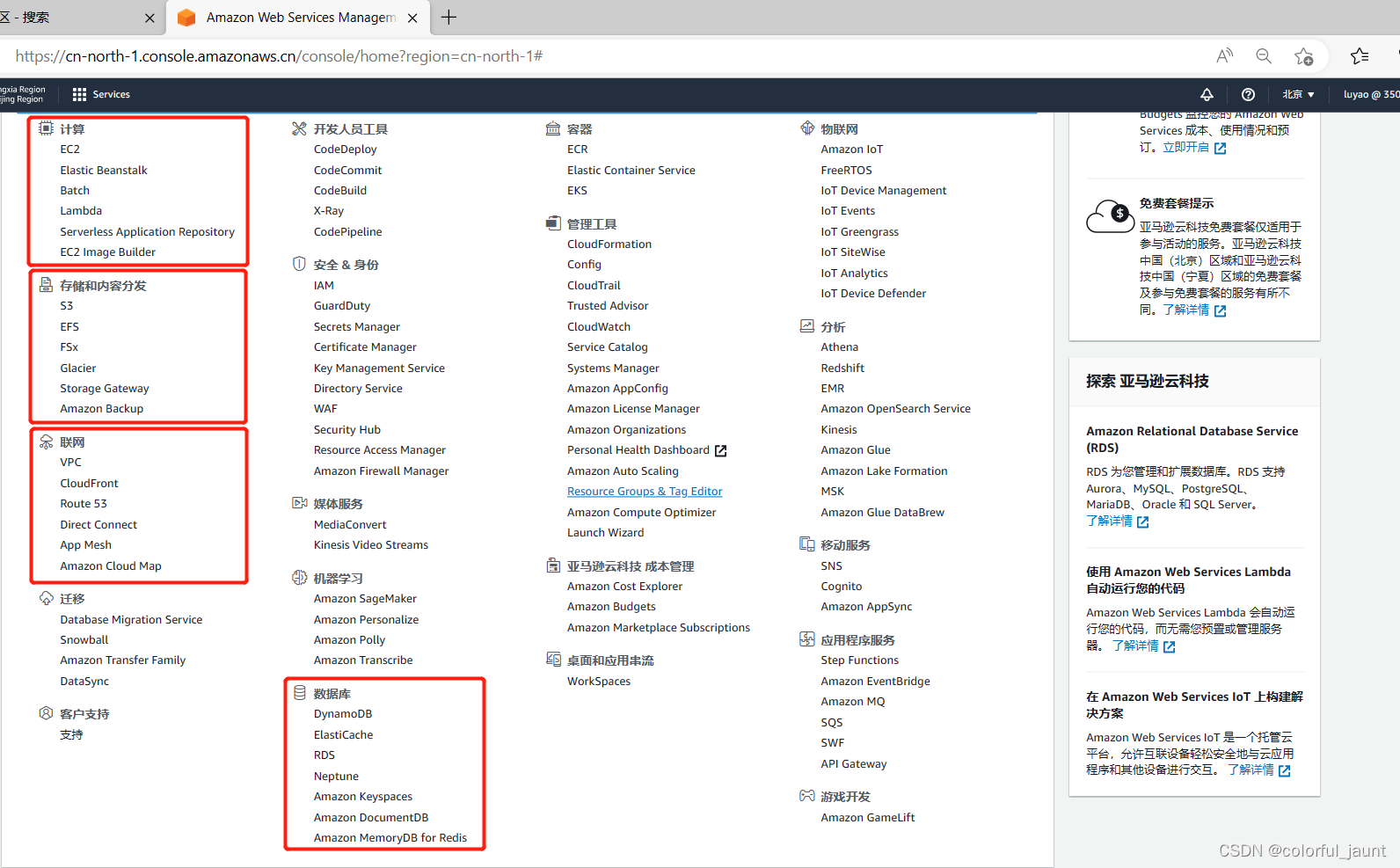The image size is (1400, 868).
Task: Open Amazon MemoryDB for Redis link
Action: pos(390,838)
